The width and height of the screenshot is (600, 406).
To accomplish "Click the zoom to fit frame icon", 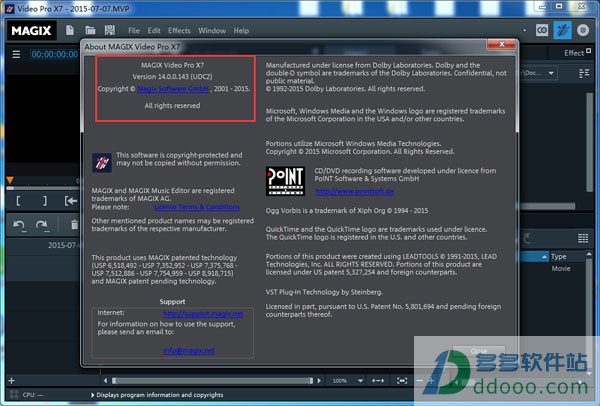I will pyautogui.click(x=402, y=380).
